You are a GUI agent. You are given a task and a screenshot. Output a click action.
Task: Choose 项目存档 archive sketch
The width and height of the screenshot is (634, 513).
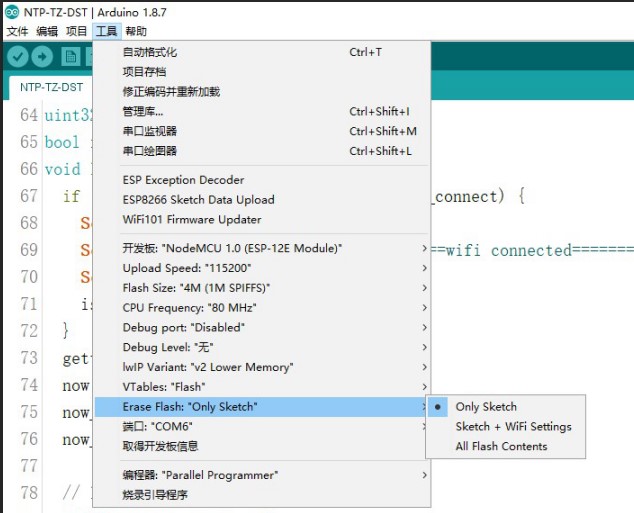coord(262,72)
